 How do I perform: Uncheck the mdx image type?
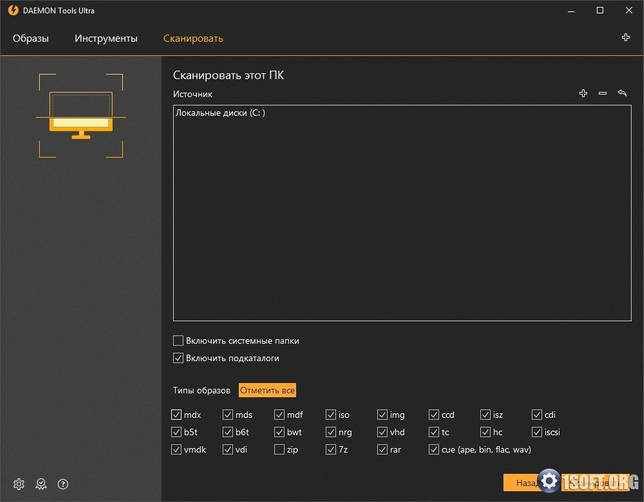point(176,414)
